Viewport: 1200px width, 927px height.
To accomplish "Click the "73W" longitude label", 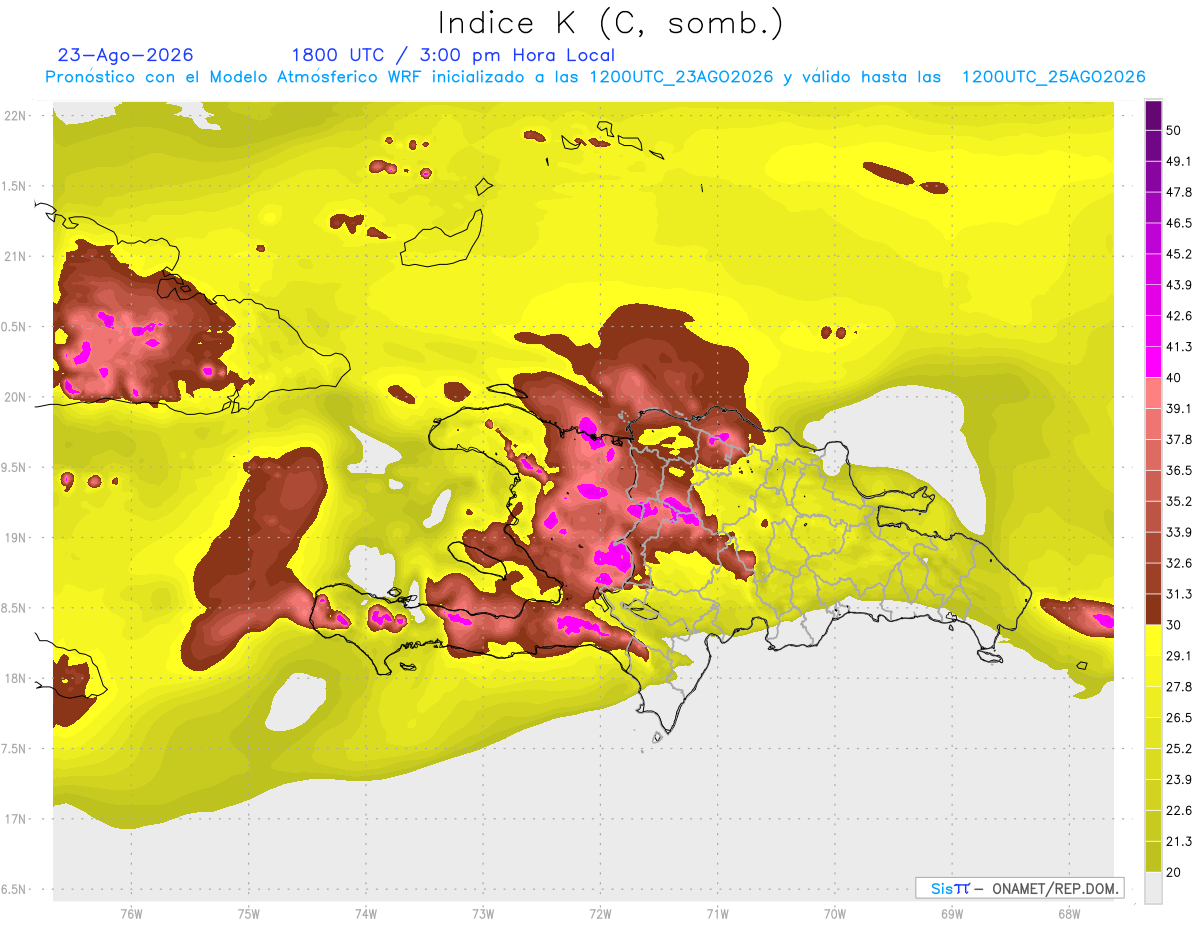I will [x=483, y=913].
